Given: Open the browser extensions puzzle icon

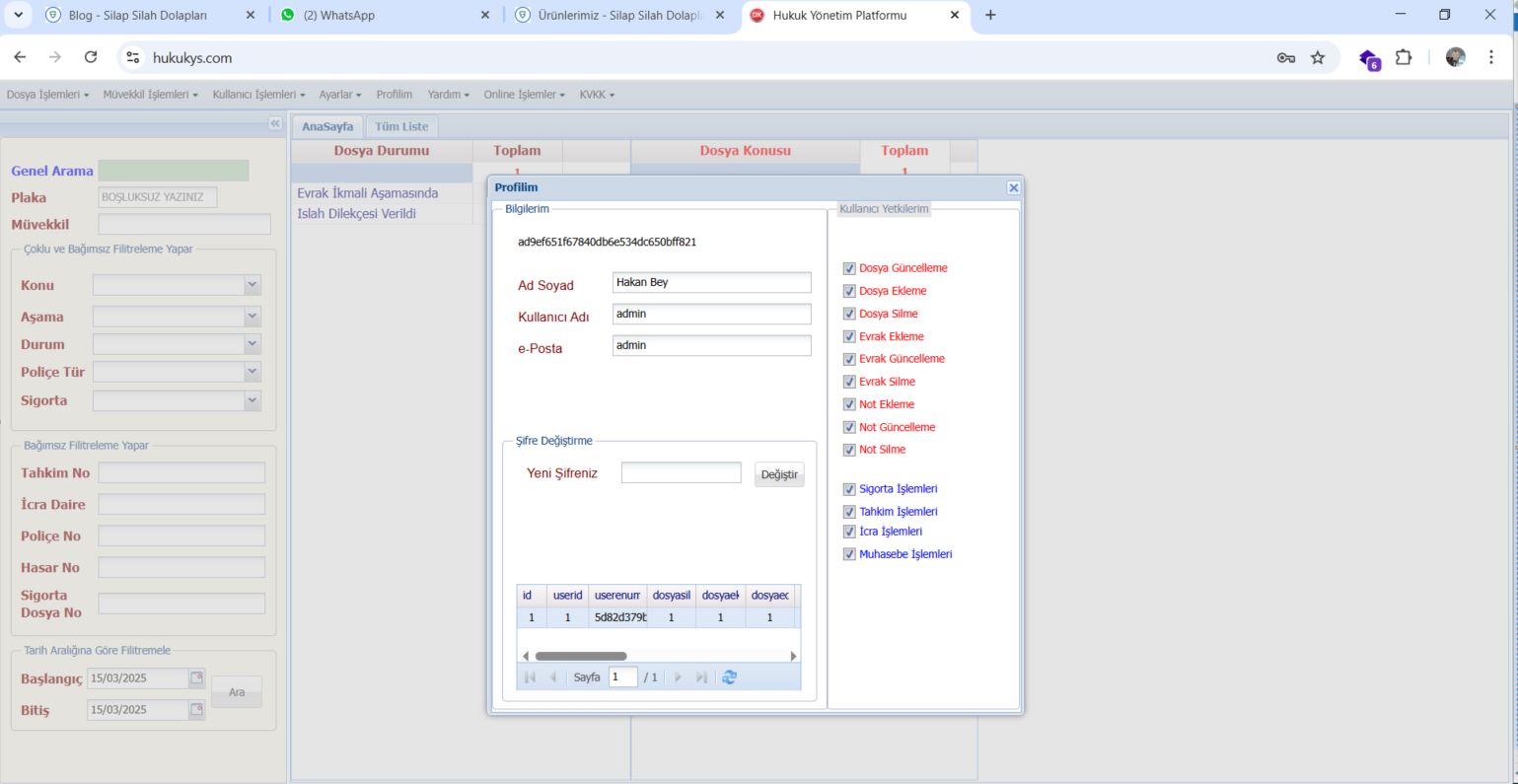Looking at the screenshot, I should point(1403,58).
